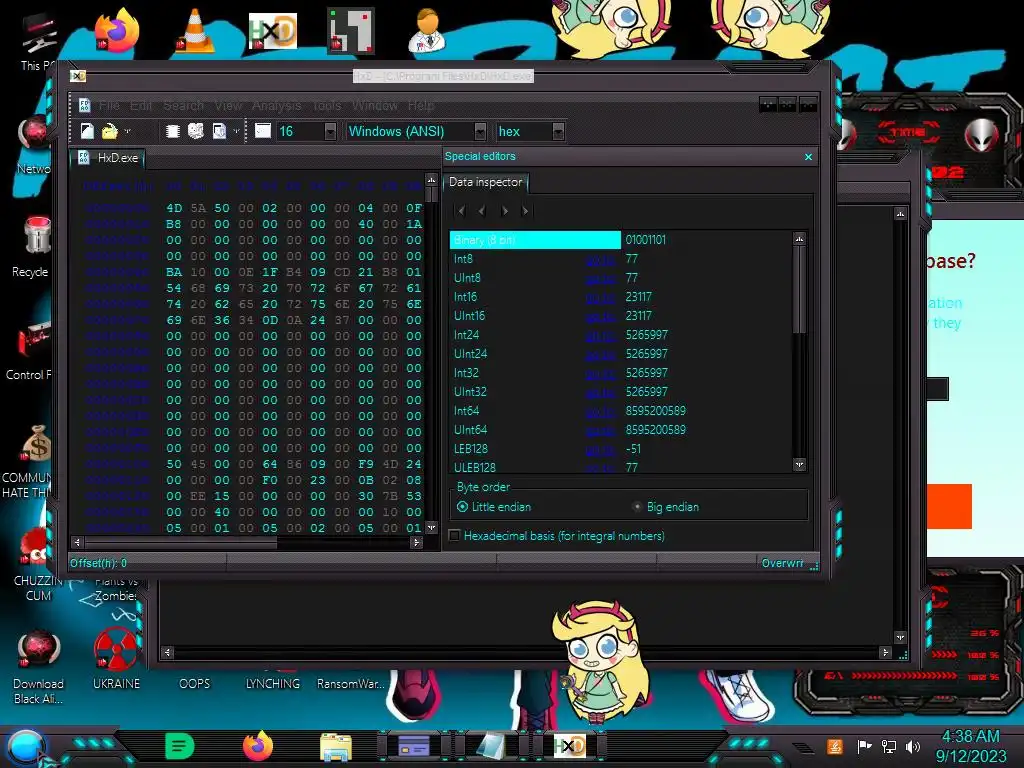Image resolution: width=1024 pixels, height=768 pixels.
Task: Click the hex view horizontal scrollbar left arrow
Action: click(x=78, y=542)
